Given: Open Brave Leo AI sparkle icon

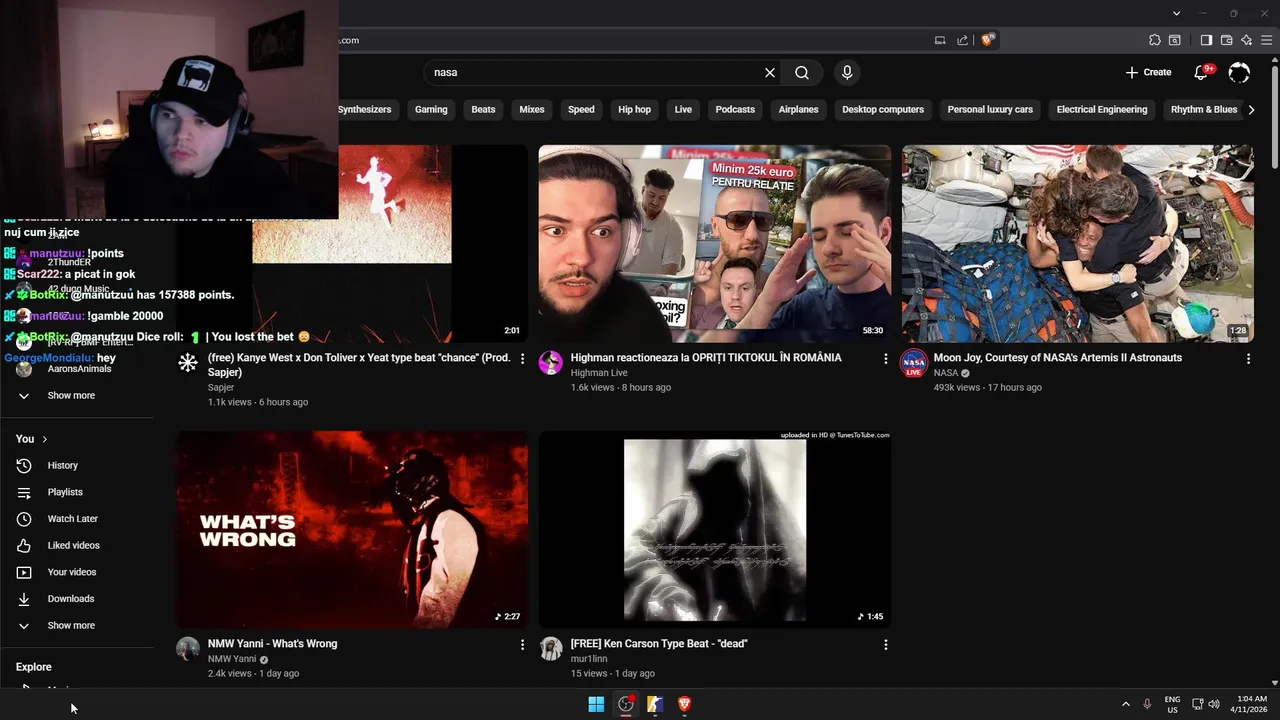Looking at the screenshot, I should (1246, 40).
